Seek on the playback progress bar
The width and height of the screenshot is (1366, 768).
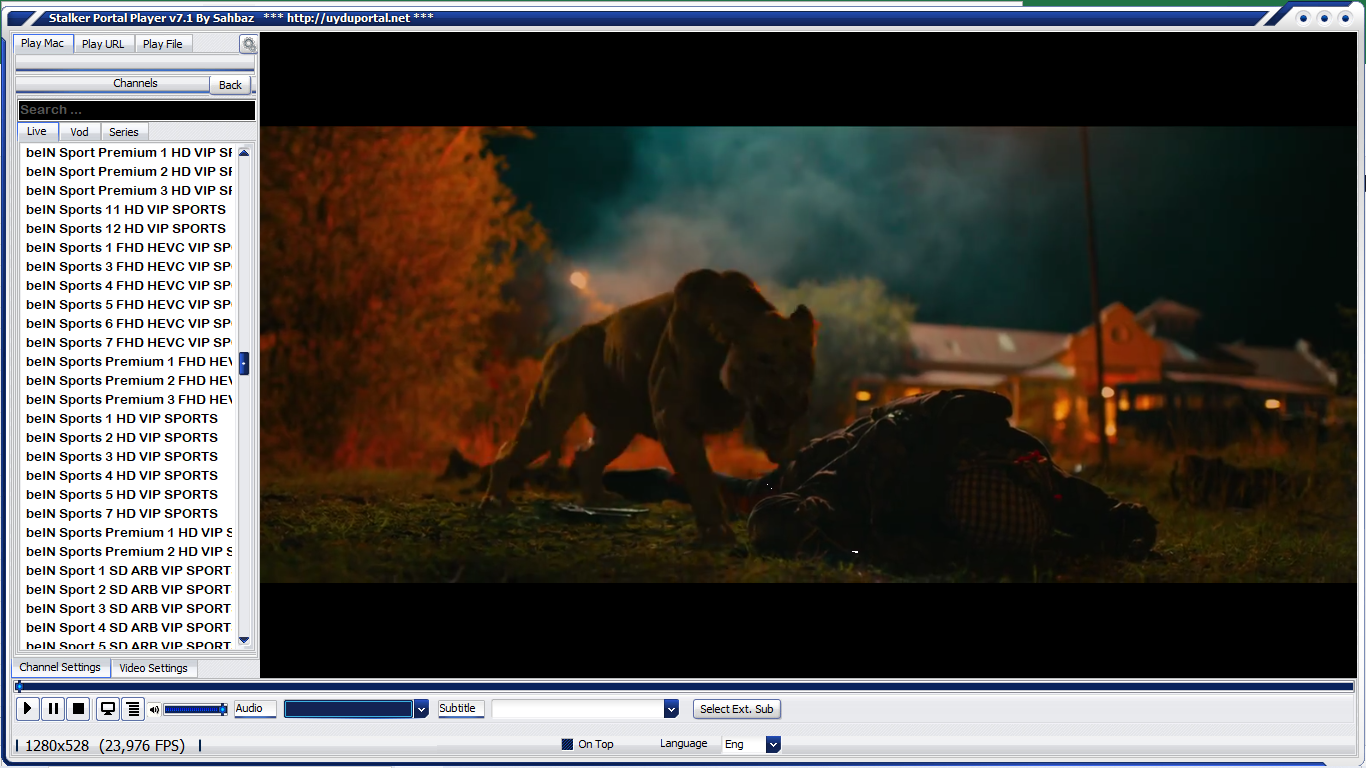coord(685,687)
